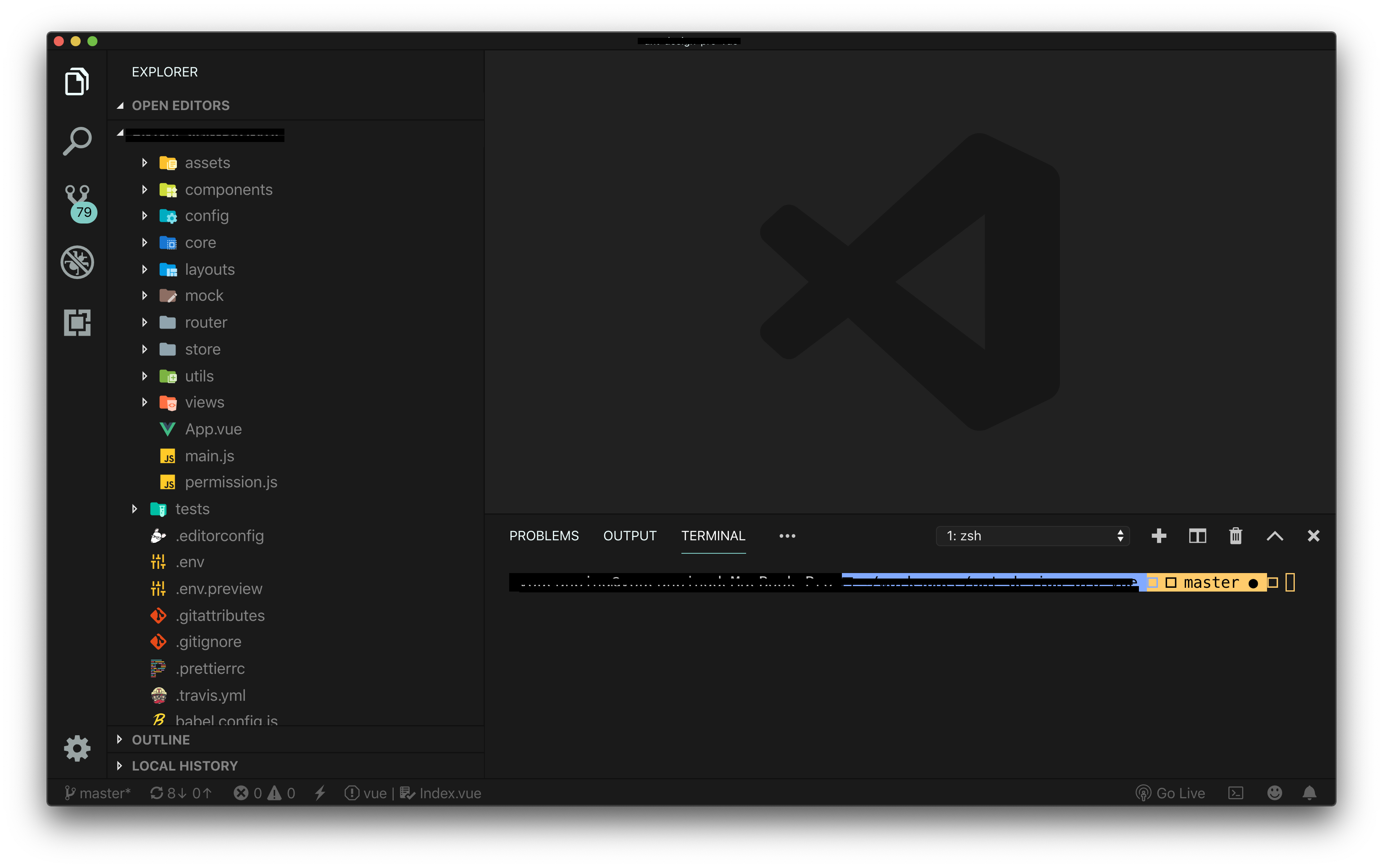Kill terminal with trash icon
The image size is (1383, 868).
[x=1236, y=536]
